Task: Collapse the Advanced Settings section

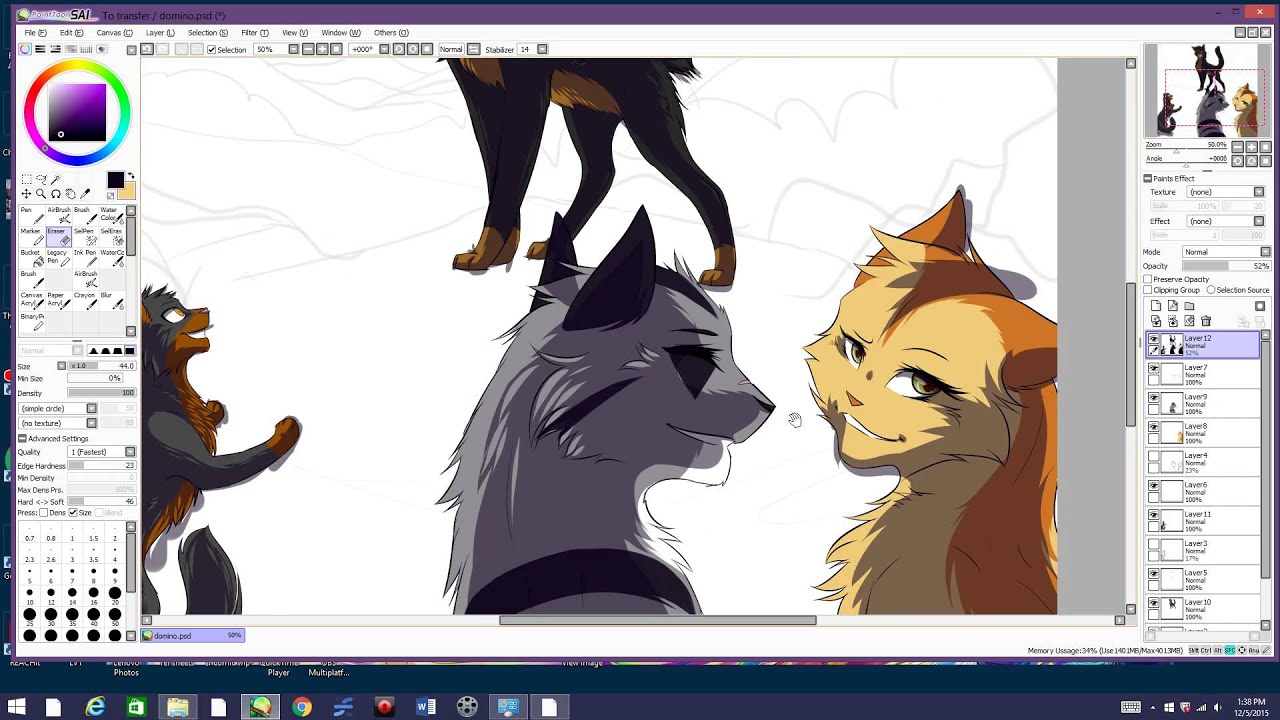Action: (x=22, y=438)
